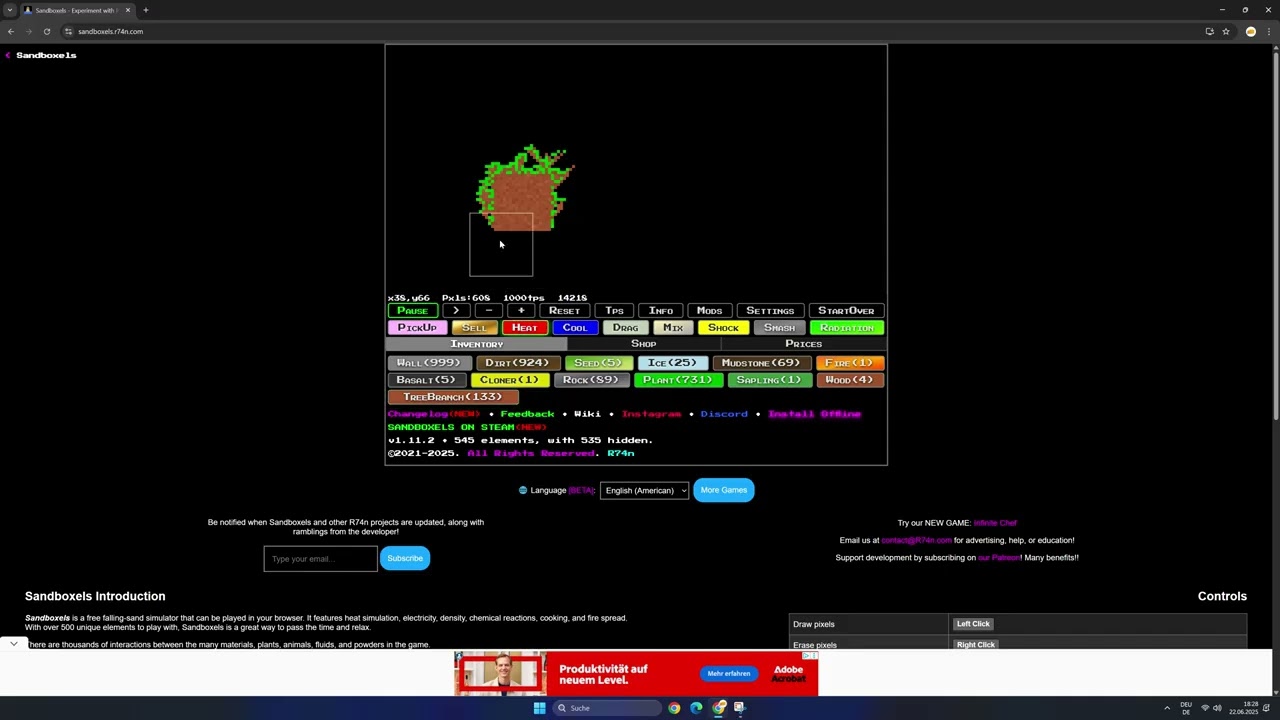Open the Wiki link
The image size is (1280, 720).
click(587, 414)
